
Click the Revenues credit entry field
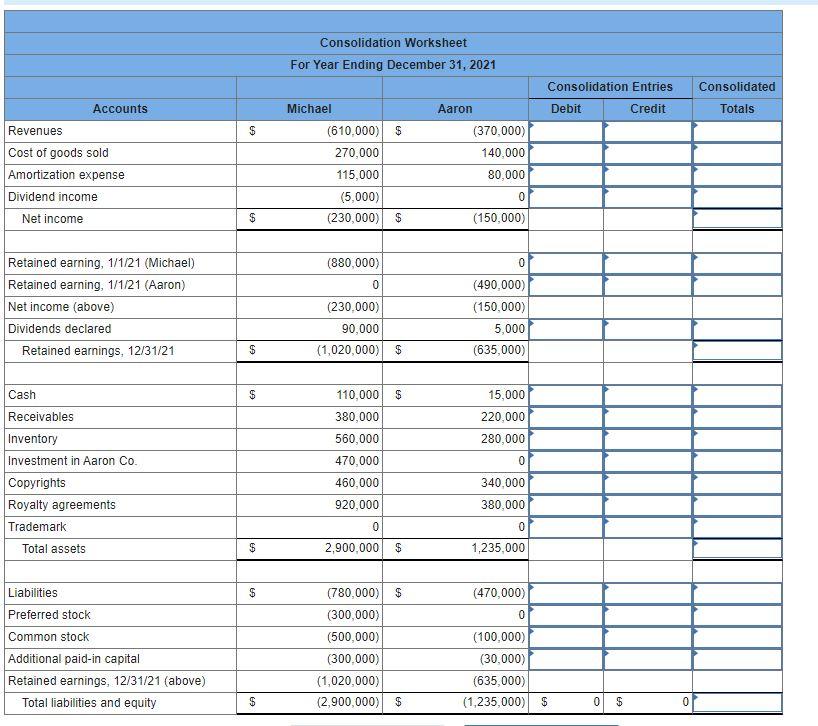tap(648, 131)
